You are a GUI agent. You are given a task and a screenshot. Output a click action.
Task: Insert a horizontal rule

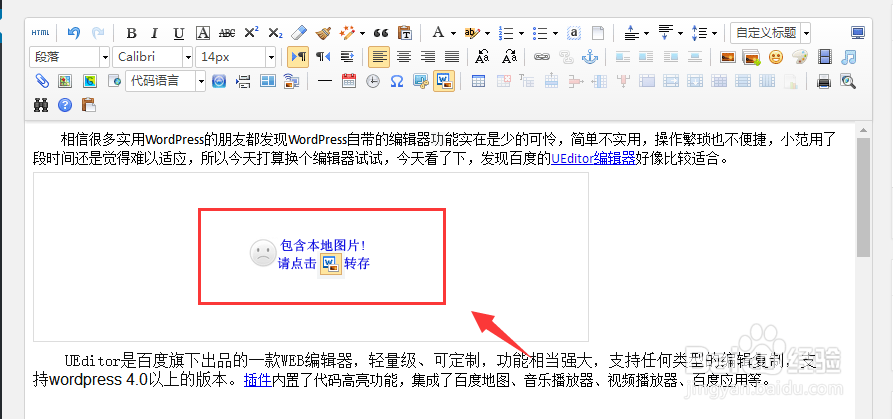coord(325,81)
